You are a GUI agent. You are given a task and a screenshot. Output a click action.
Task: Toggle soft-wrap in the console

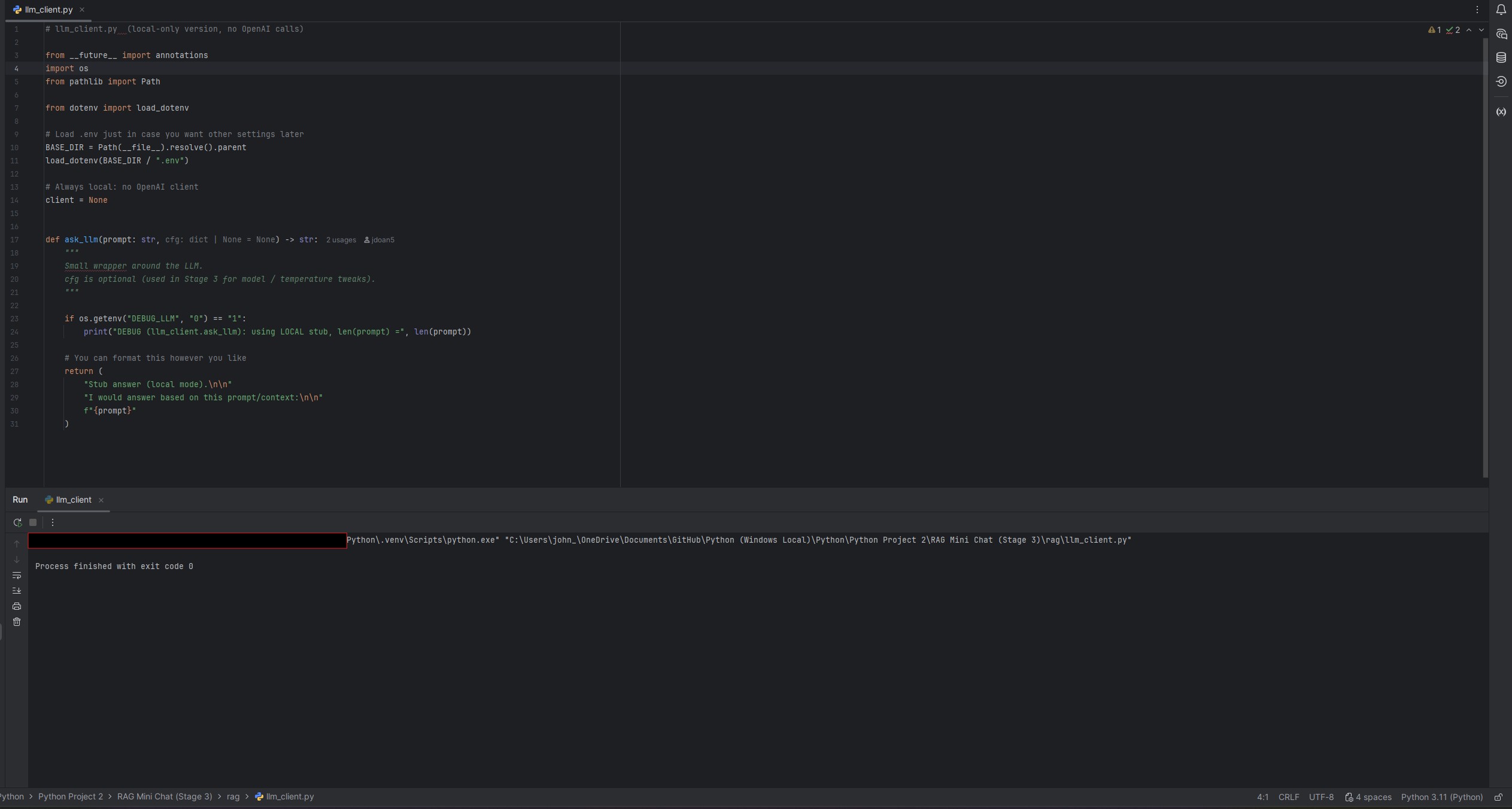click(x=17, y=576)
